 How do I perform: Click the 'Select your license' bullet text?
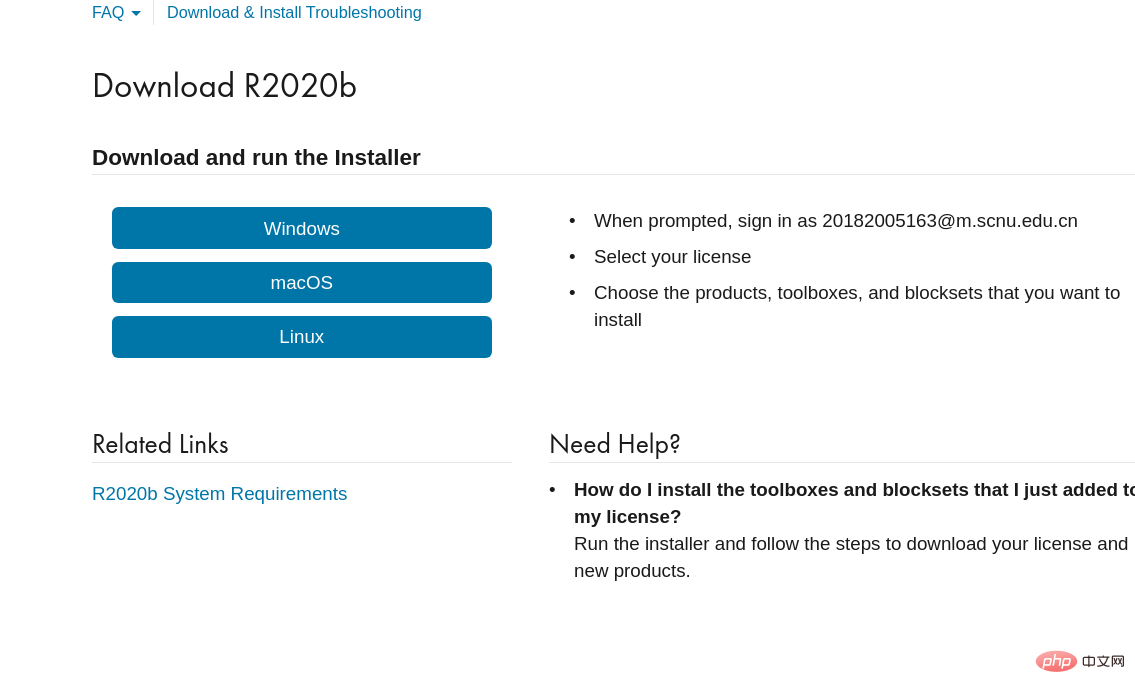tap(672, 257)
